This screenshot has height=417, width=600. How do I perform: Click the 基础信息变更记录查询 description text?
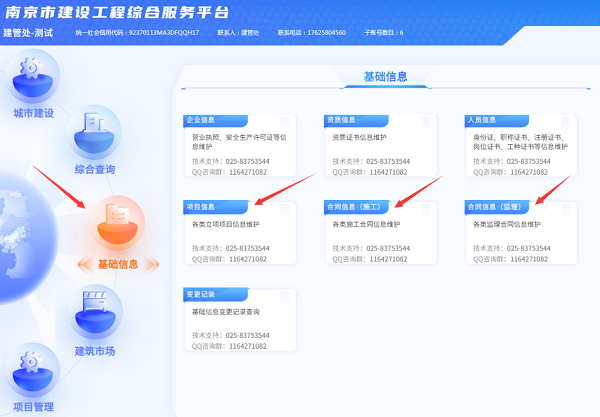click(232, 311)
